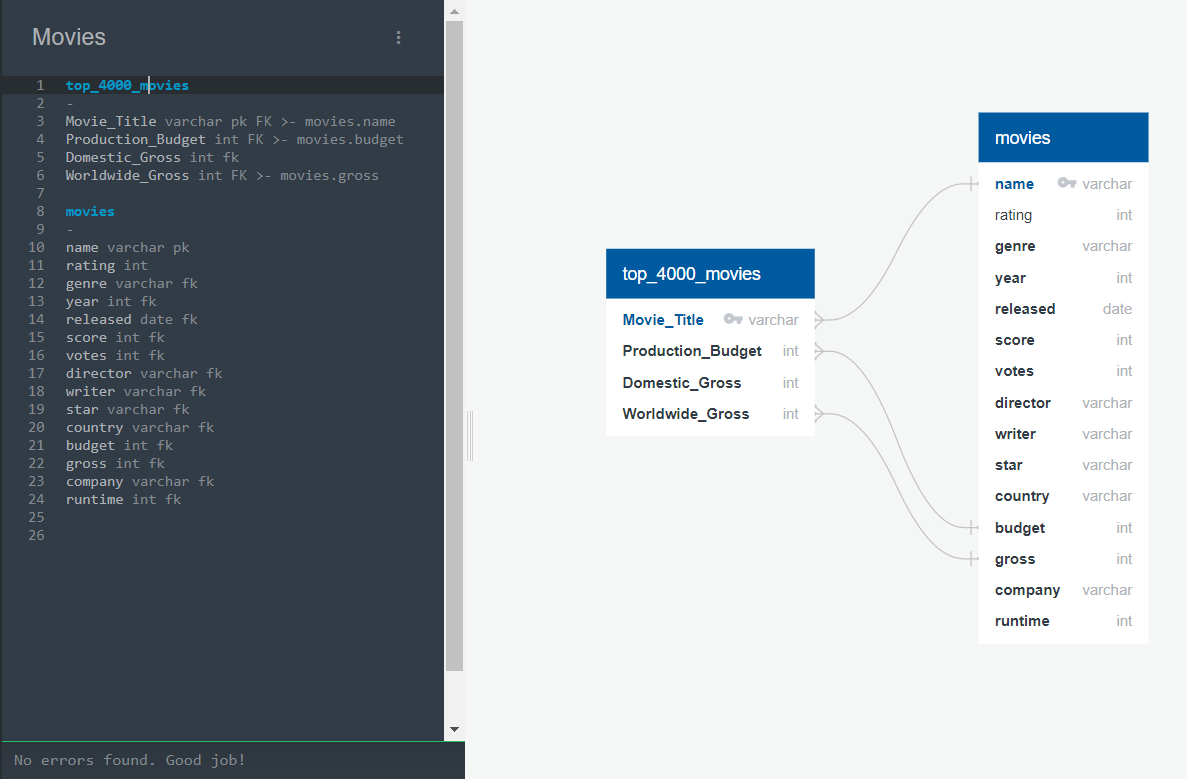Select the runtime field in movies diagram table
The height and width of the screenshot is (779, 1187).
1063,621
